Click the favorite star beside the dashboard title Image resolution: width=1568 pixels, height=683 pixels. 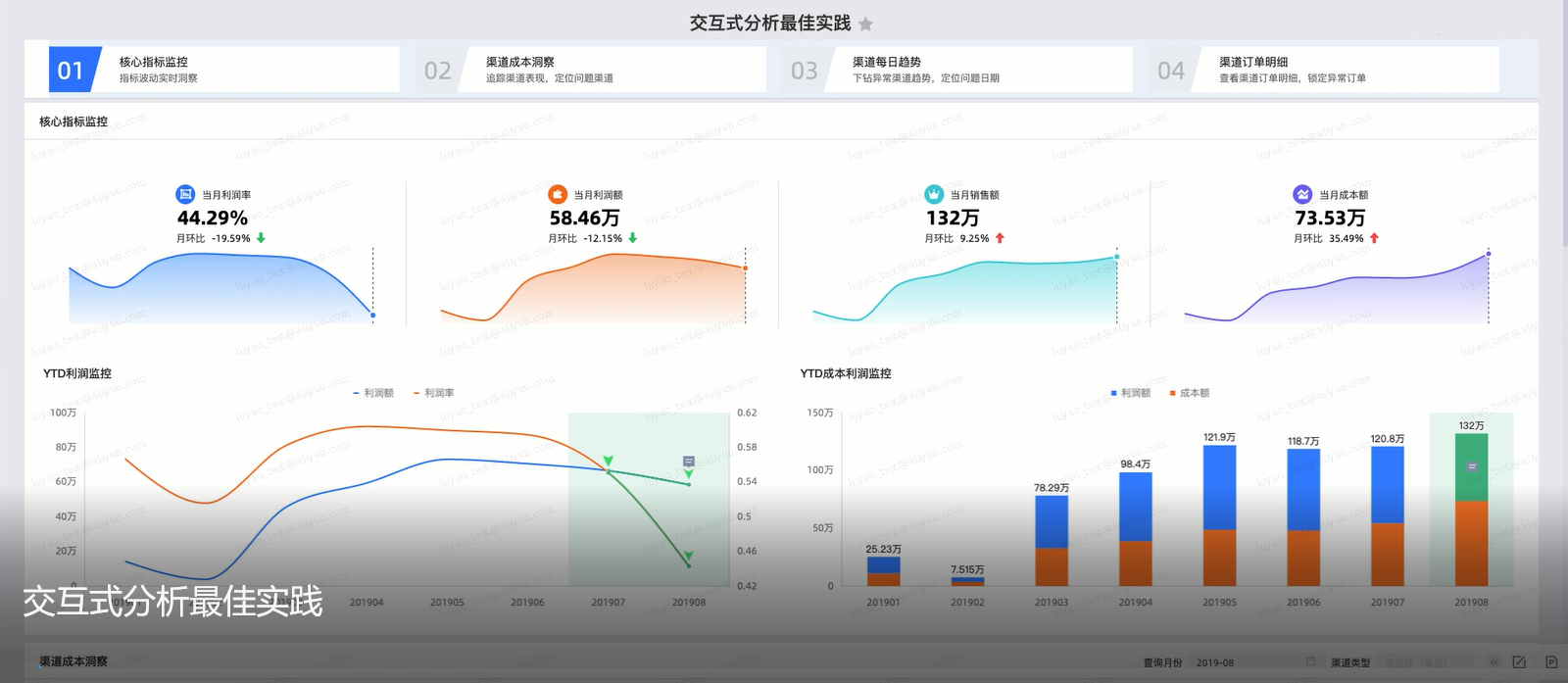pyautogui.click(x=865, y=24)
